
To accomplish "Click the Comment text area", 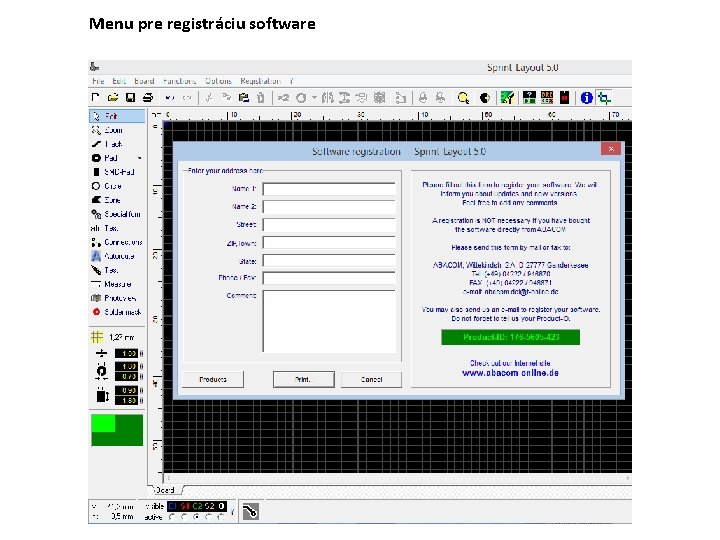I will click(x=329, y=321).
